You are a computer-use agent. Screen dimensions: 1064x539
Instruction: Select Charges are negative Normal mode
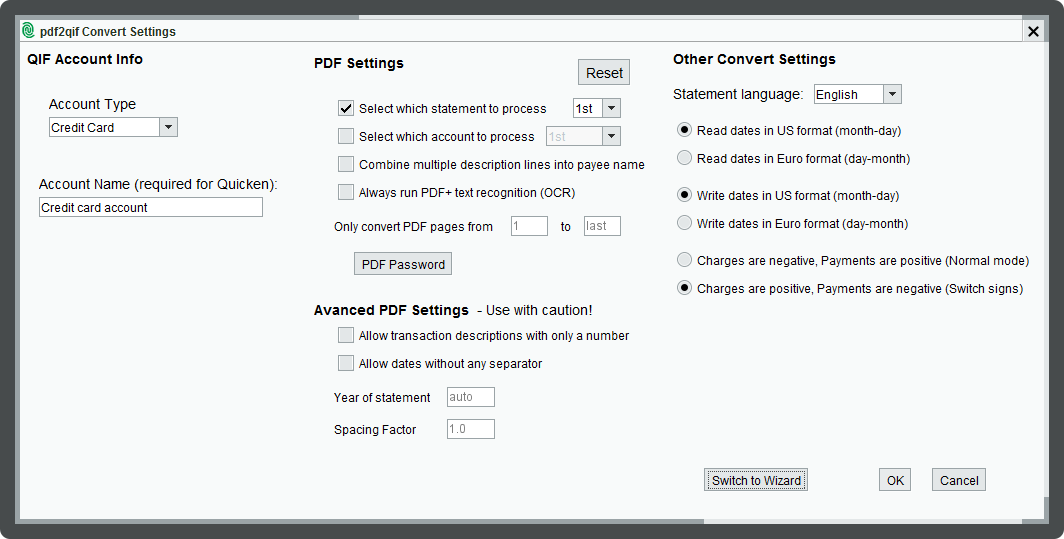[685, 260]
